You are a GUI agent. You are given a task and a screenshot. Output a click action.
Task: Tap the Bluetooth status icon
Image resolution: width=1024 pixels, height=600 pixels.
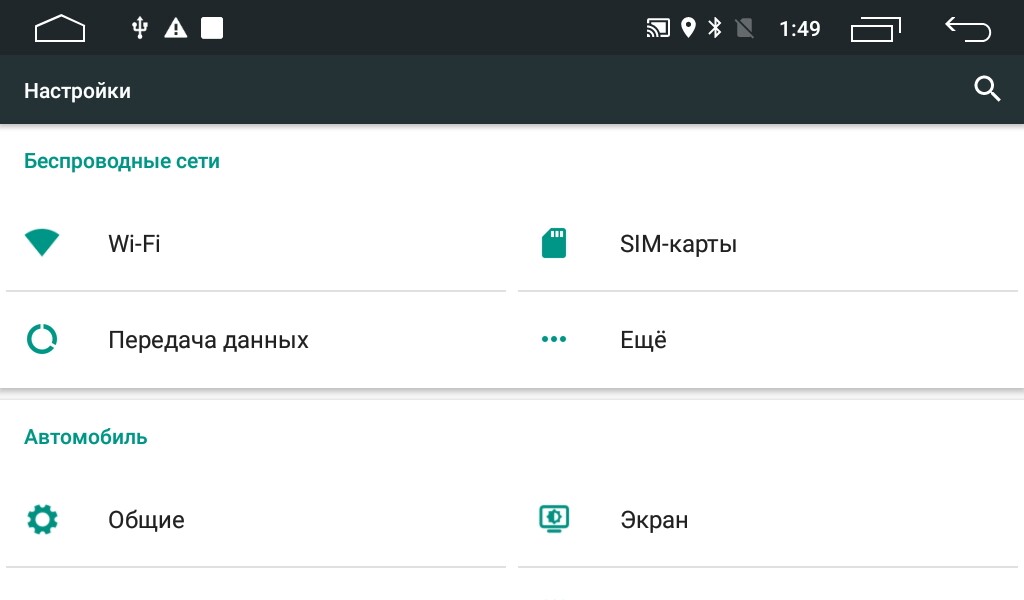715,28
